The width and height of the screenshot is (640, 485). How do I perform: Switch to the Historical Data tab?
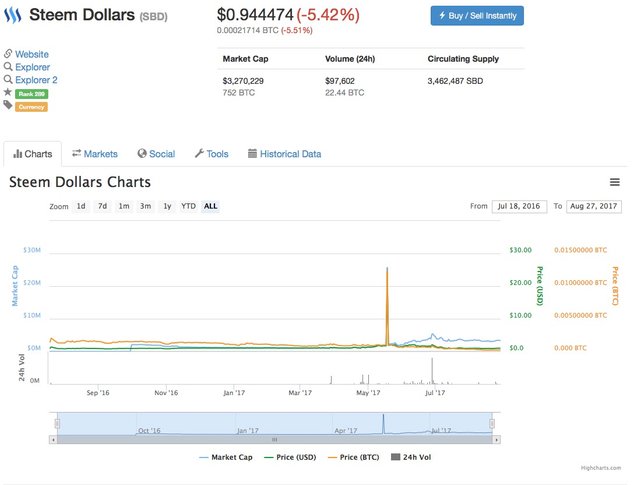tap(284, 154)
